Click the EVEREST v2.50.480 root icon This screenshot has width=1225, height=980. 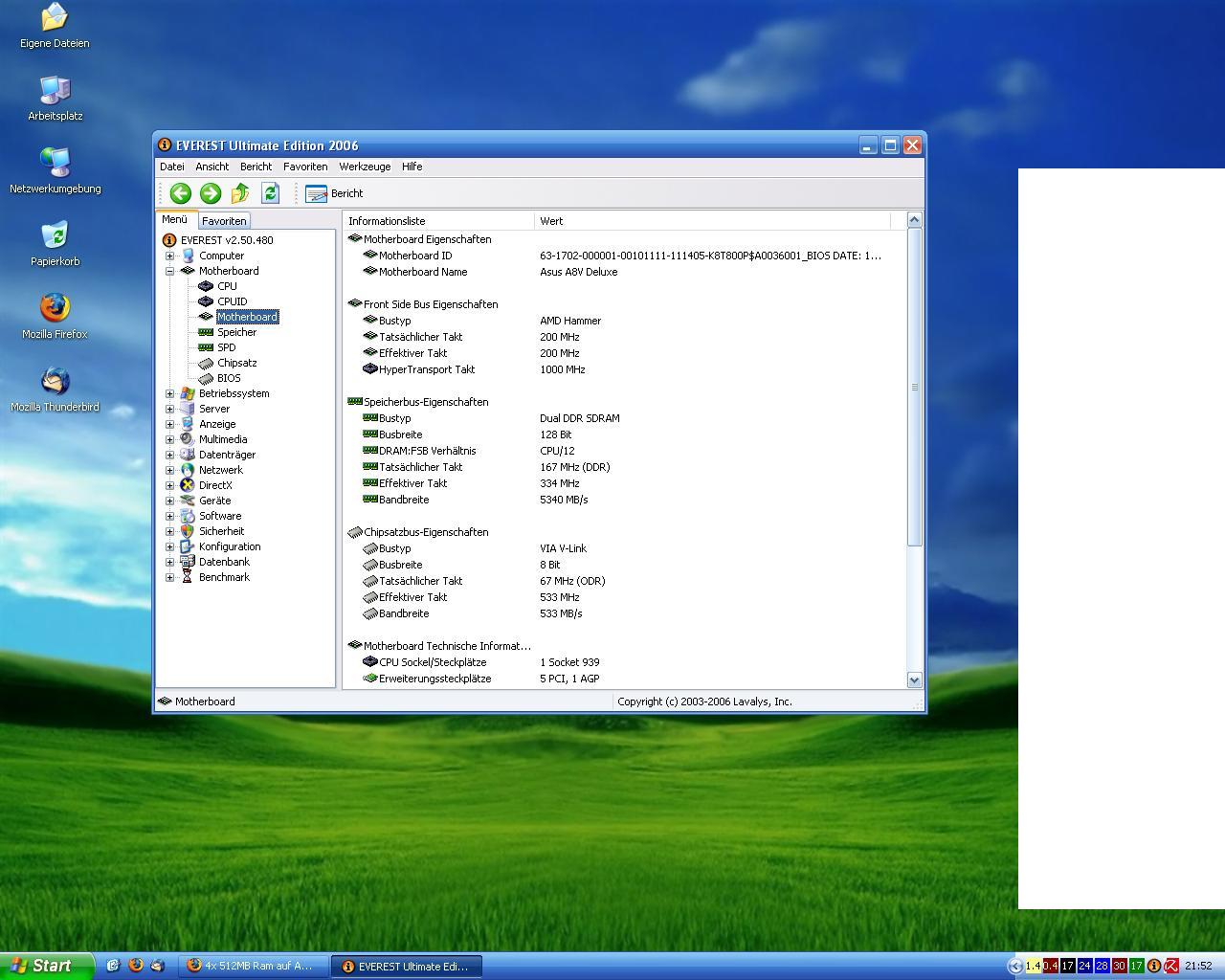pyautogui.click(x=169, y=240)
